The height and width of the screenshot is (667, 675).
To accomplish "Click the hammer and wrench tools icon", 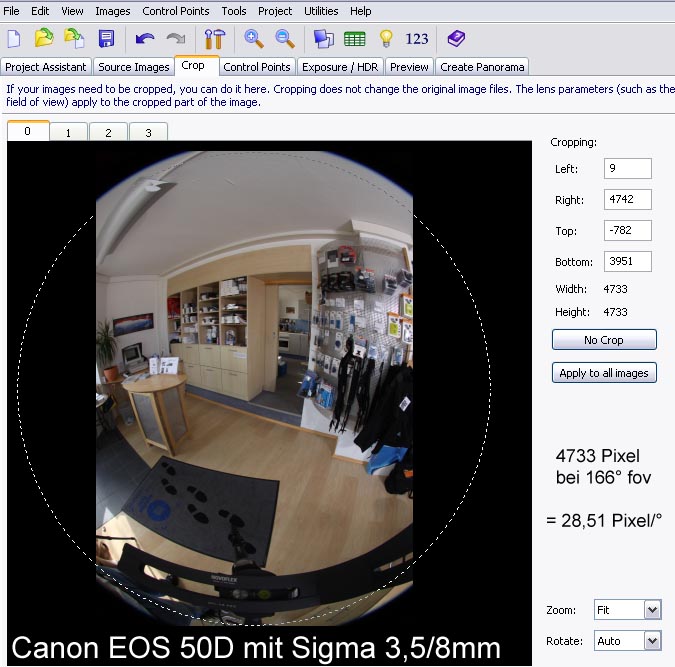I will tap(214, 39).
